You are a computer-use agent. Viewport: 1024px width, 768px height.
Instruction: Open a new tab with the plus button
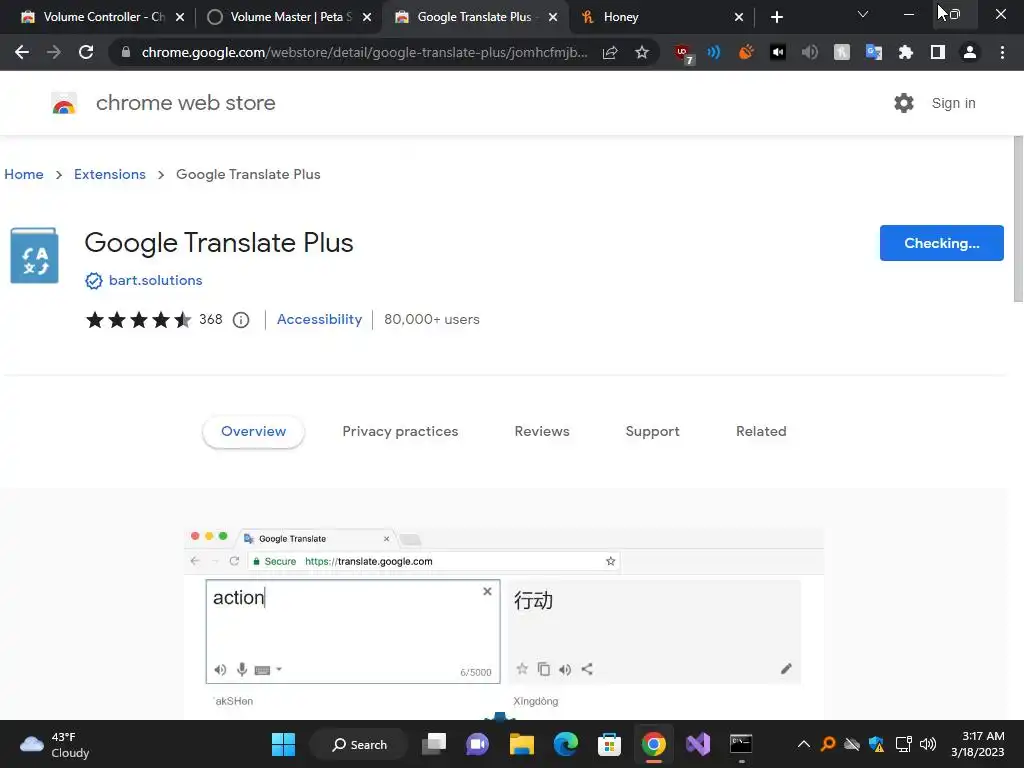(x=776, y=17)
